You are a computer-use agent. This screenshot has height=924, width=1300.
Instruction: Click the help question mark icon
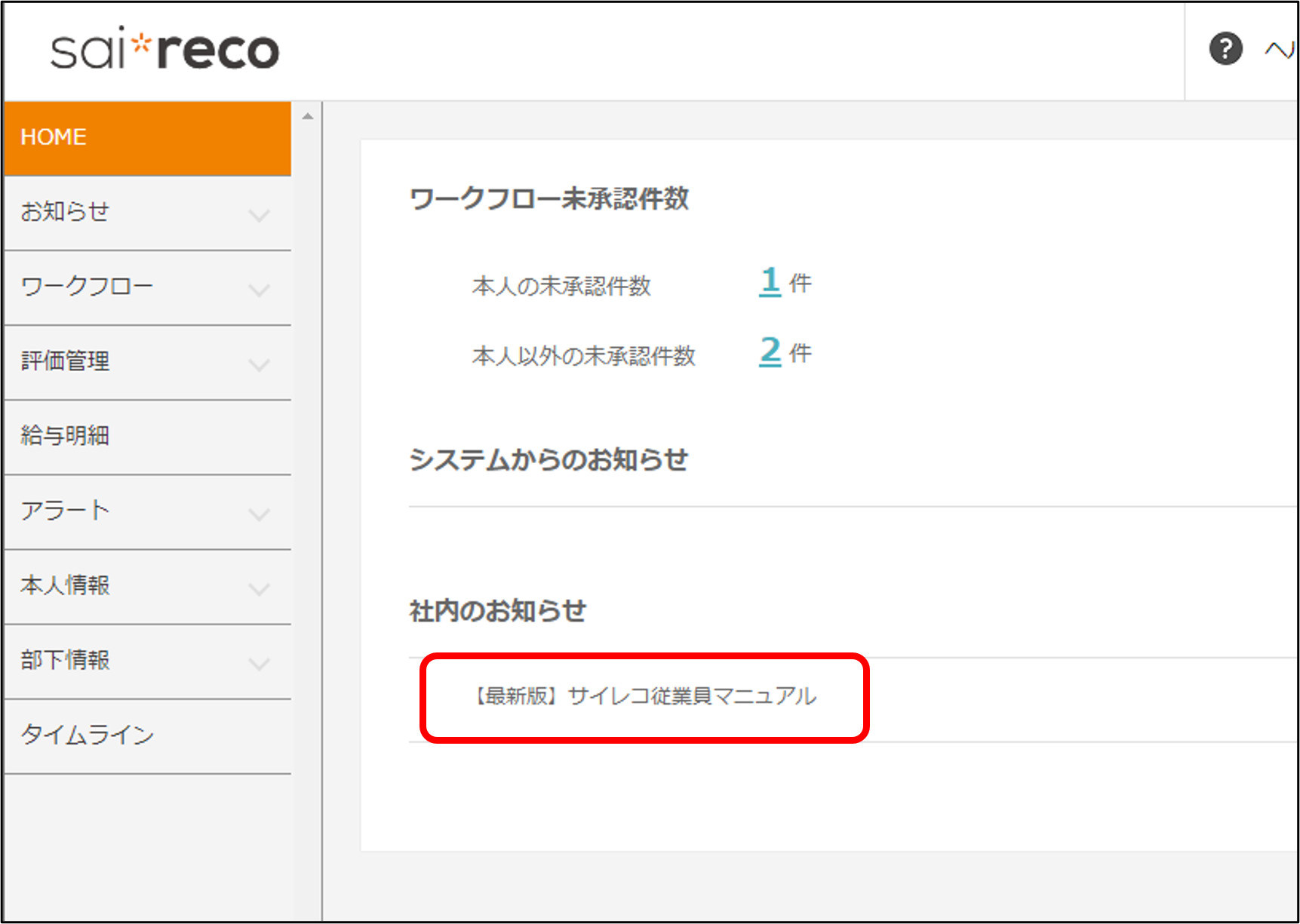coord(1225,49)
